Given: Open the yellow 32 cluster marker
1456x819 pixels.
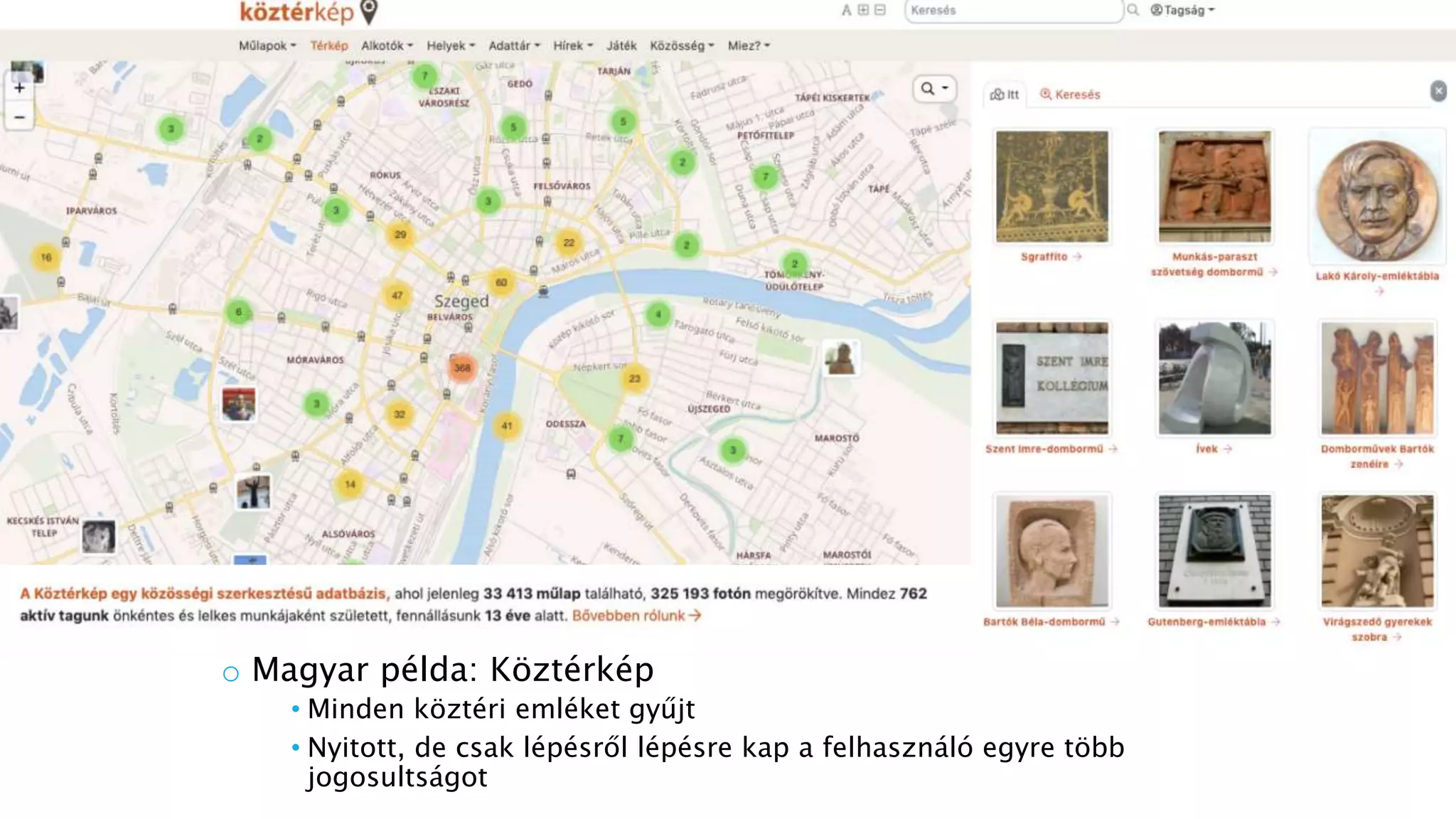Looking at the screenshot, I should pos(400,414).
